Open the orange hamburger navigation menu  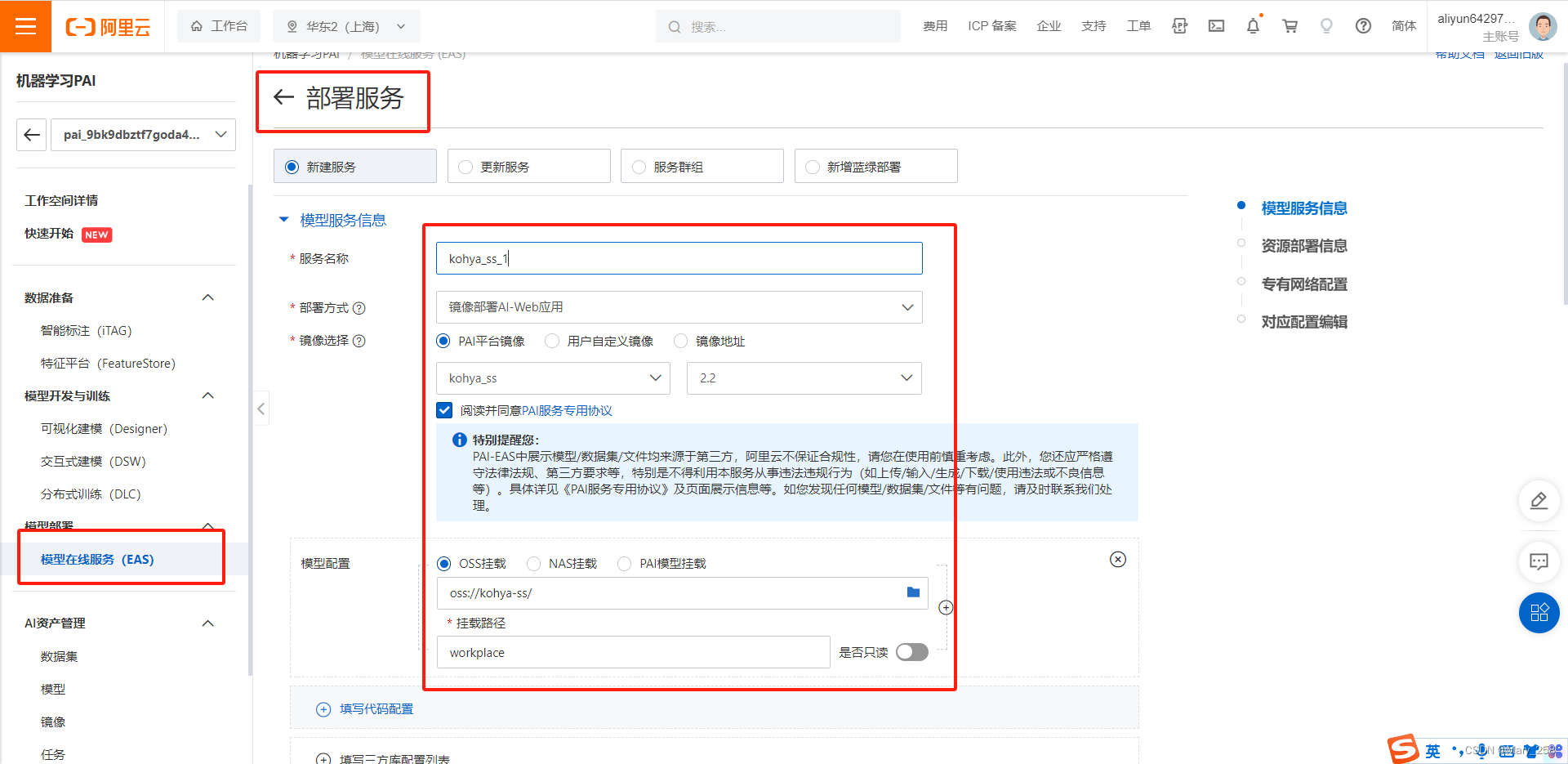pyautogui.click(x=25, y=25)
